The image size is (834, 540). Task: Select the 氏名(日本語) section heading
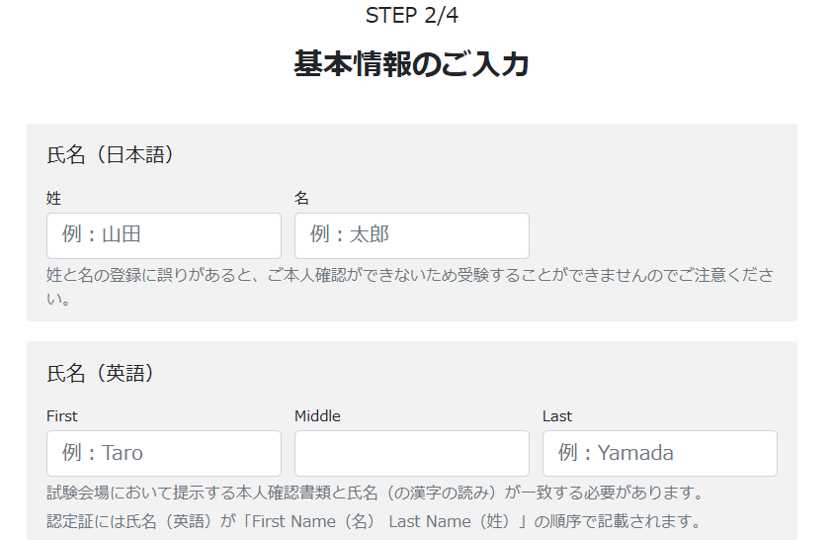[x=110, y=155]
